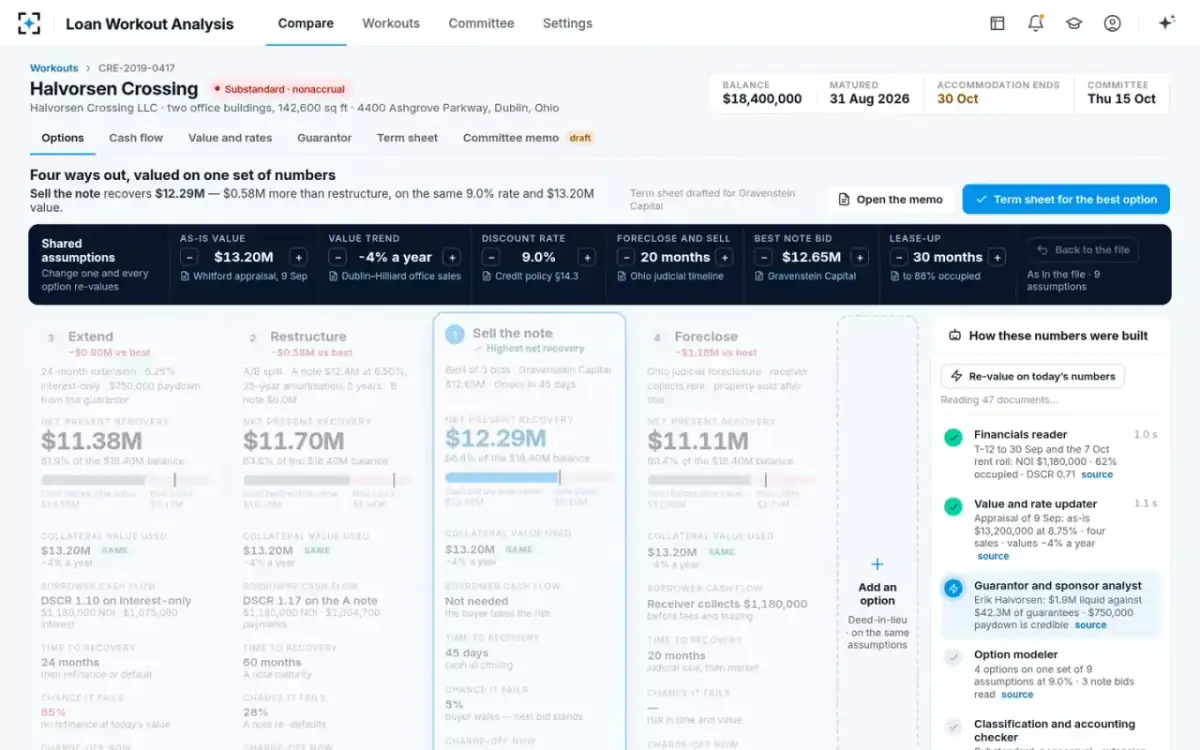The width and height of the screenshot is (1200, 750).
Task: Open Dublin-Hilliard office sales document icon
Action: [x=333, y=276]
